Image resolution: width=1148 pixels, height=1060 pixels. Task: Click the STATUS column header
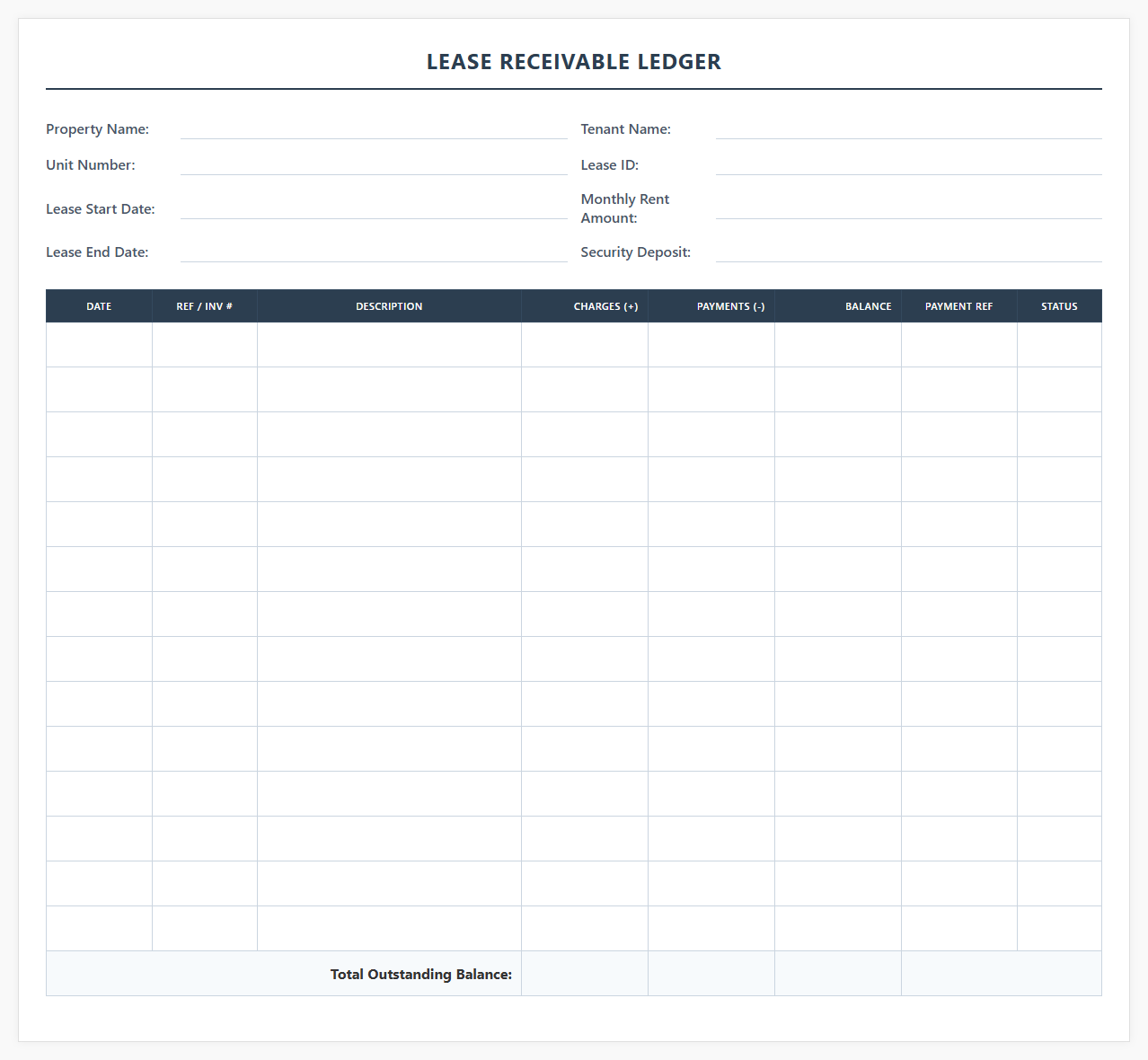click(1060, 306)
